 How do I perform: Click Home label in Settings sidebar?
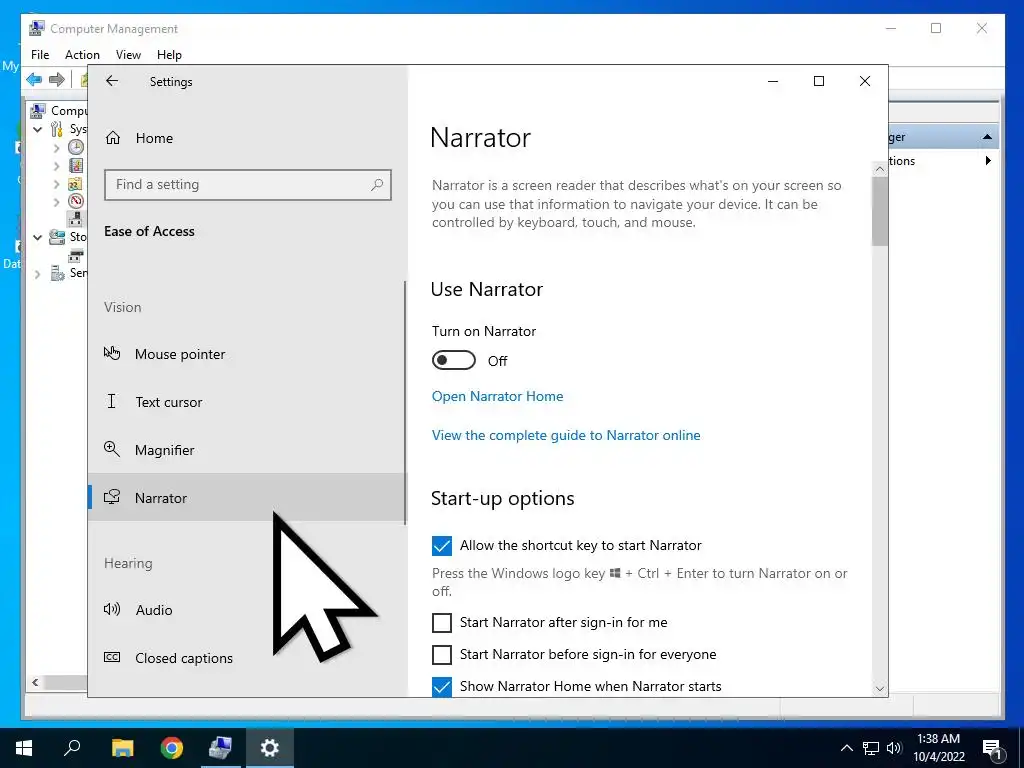pyautogui.click(x=154, y=138)
